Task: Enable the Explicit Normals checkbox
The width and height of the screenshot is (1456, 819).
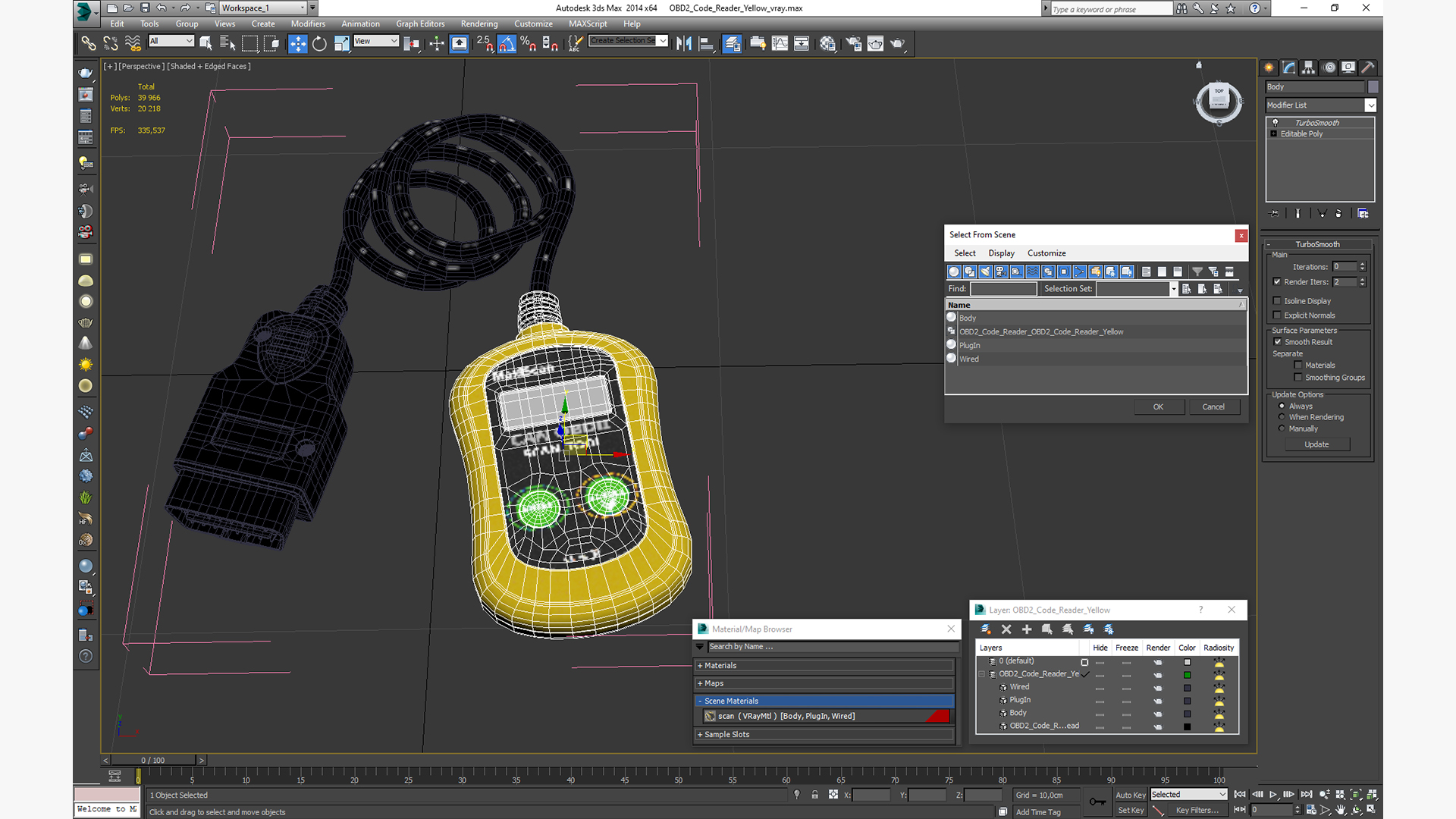Action: pos(1277,315)
